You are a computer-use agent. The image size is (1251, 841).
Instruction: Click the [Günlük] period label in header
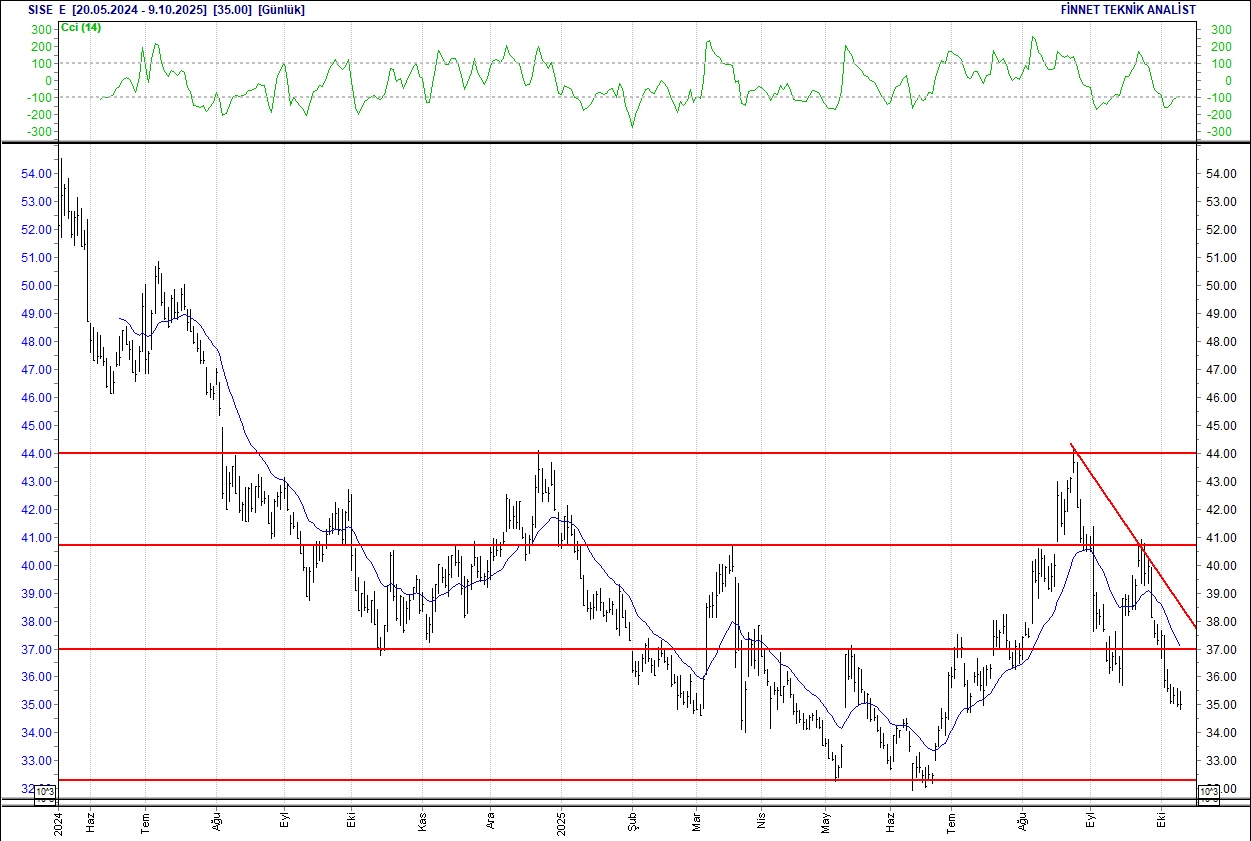[281, 10]
